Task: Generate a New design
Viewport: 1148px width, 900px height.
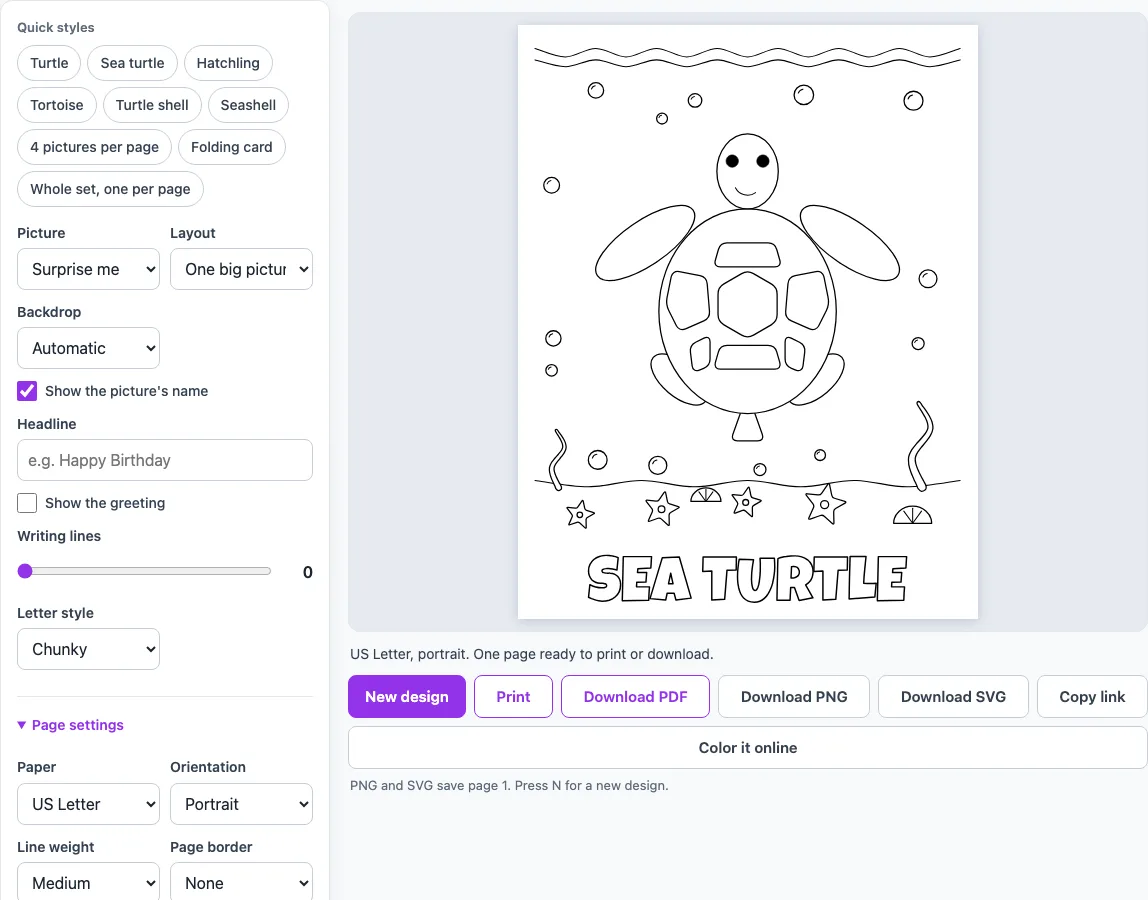Action: click(407, 696)
